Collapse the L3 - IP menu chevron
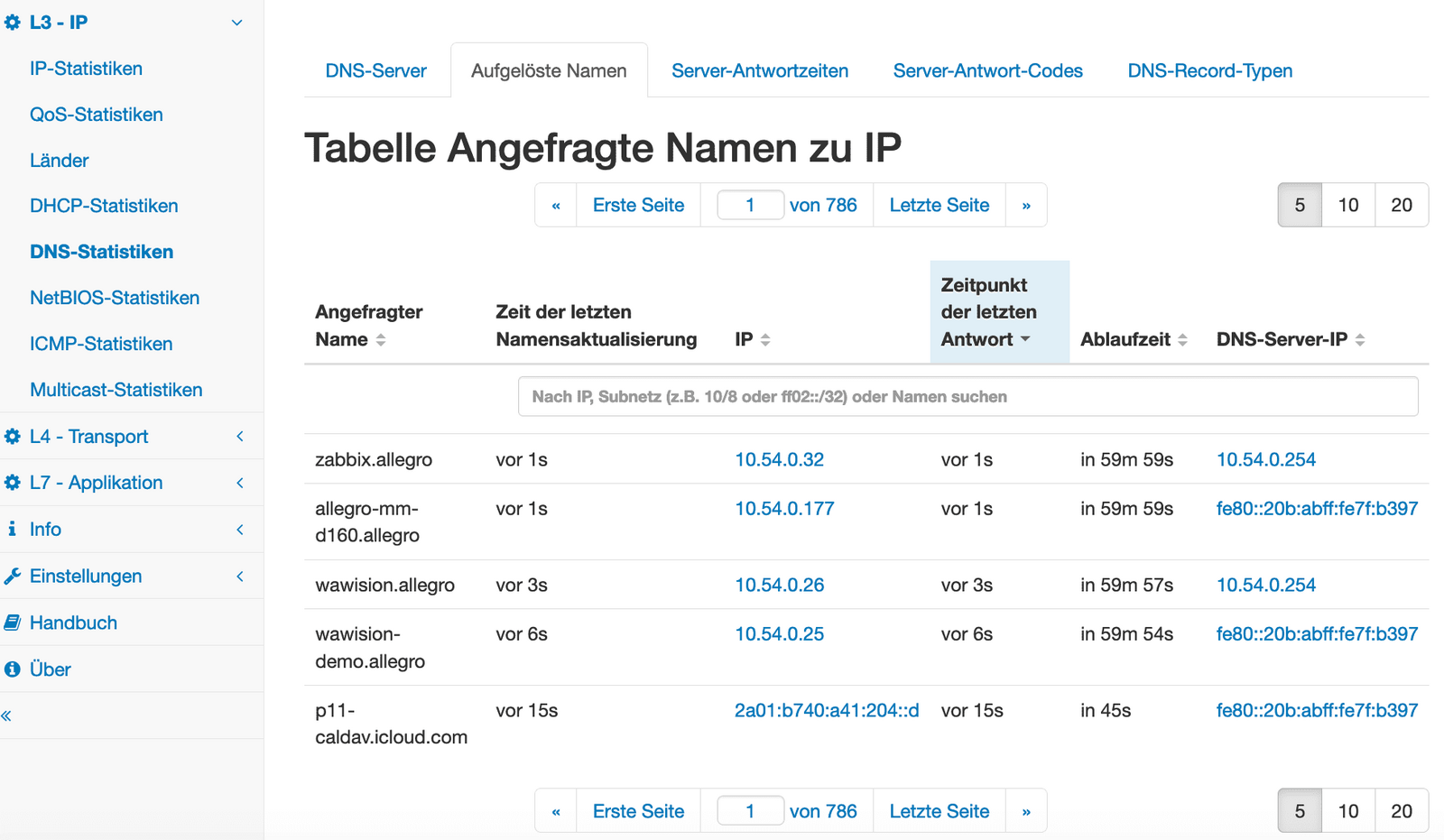The height and width of the screenshot is (840, 1444). tap(237, 23)
